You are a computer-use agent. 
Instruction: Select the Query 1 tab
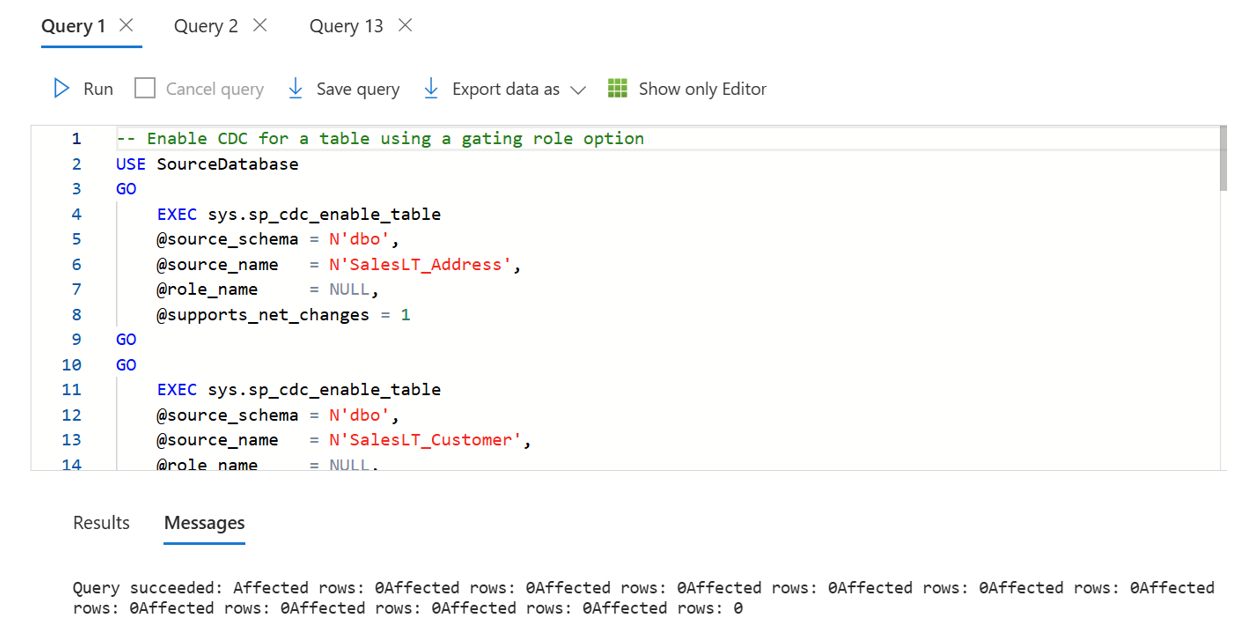tap(72, 26)
